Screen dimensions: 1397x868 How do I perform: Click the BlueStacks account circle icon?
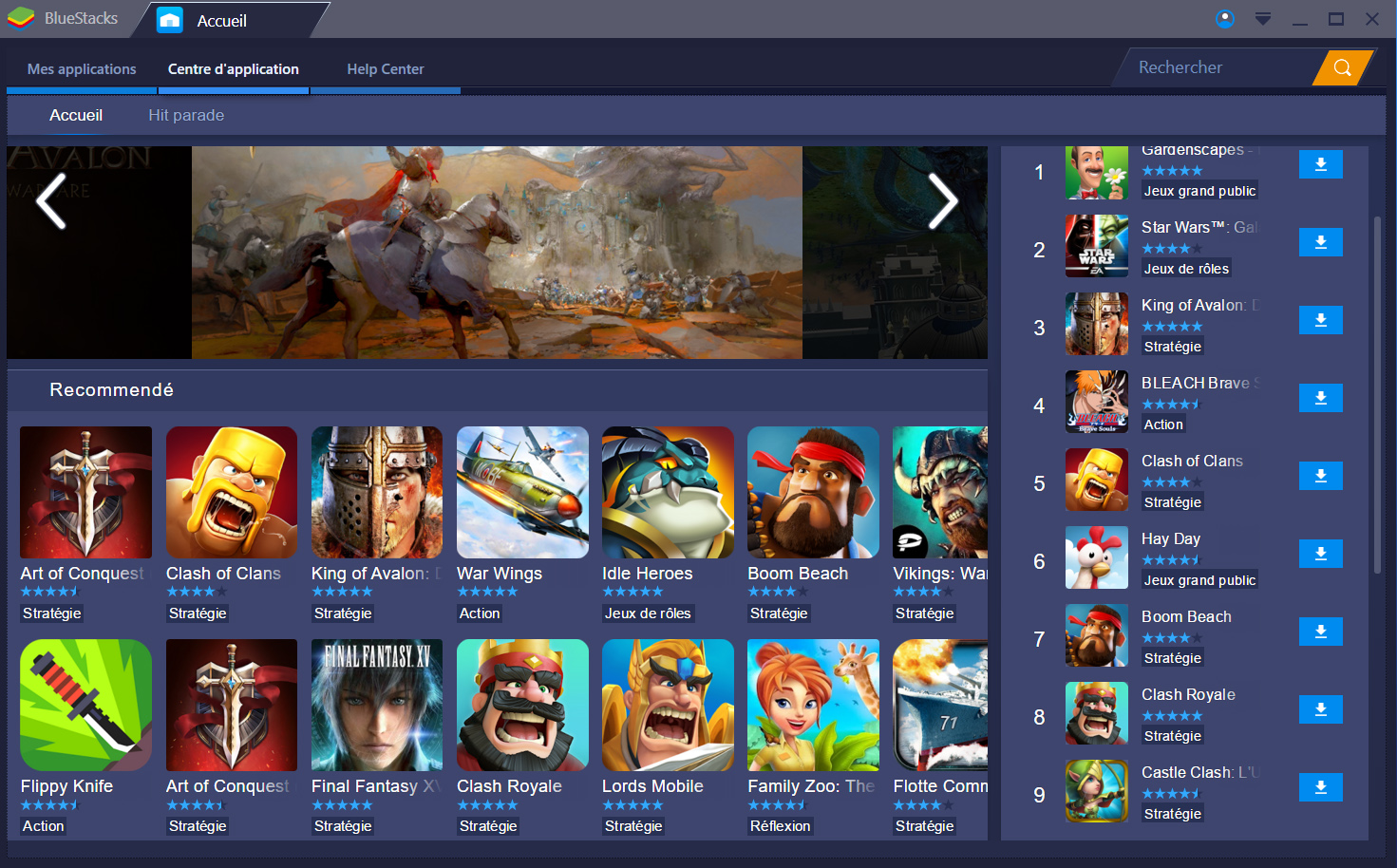pyautogui.click(x=1225, y=19)
